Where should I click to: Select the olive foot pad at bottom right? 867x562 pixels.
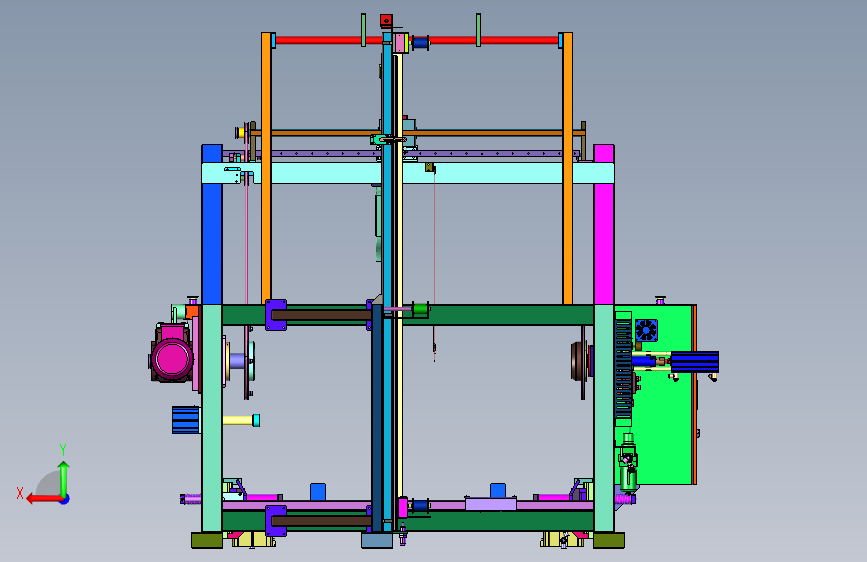[609, 540]
